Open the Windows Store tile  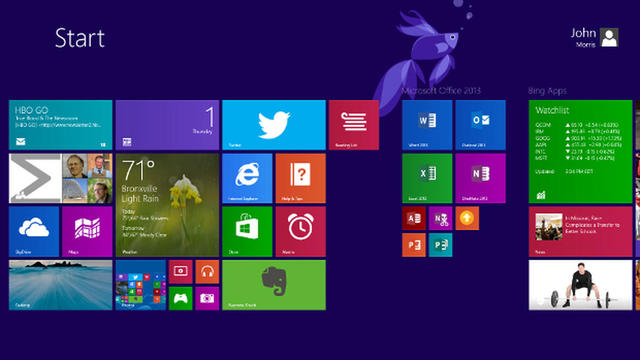247,231
